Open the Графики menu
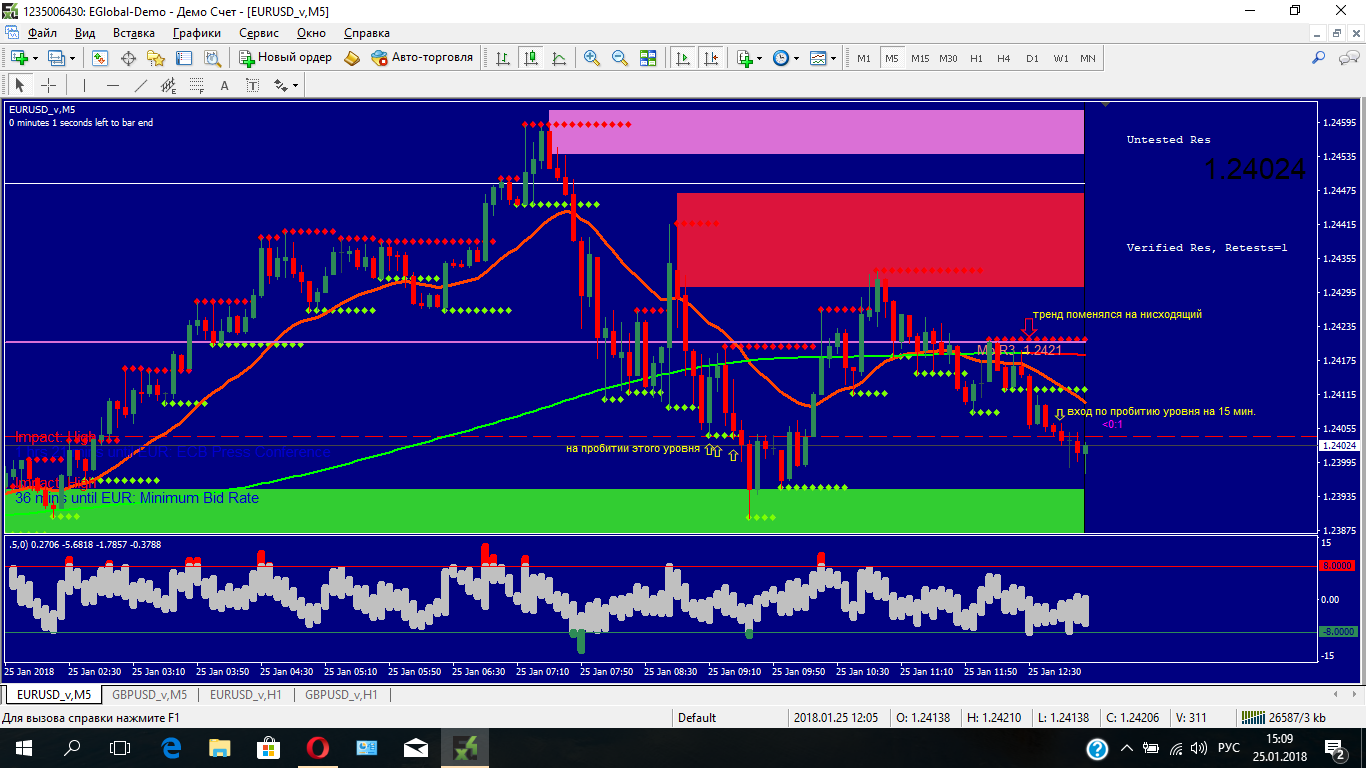 196,33
